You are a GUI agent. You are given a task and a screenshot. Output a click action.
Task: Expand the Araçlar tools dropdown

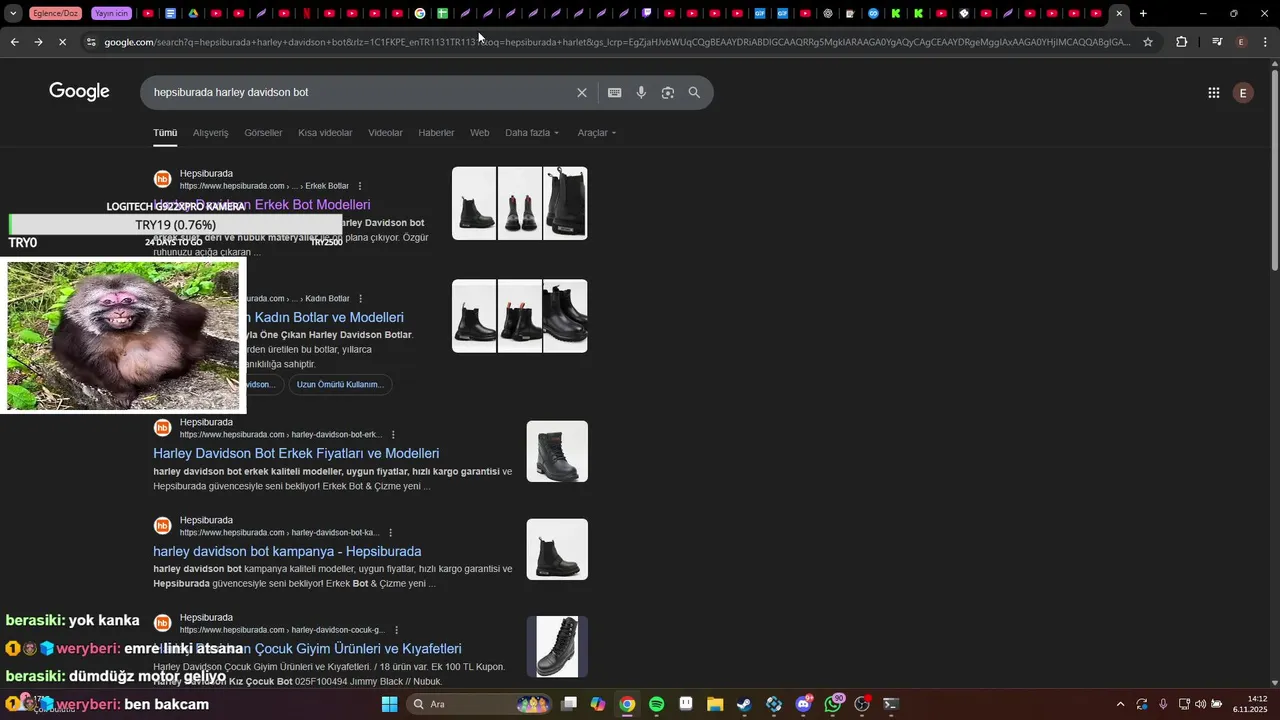[x=597, y=133]
